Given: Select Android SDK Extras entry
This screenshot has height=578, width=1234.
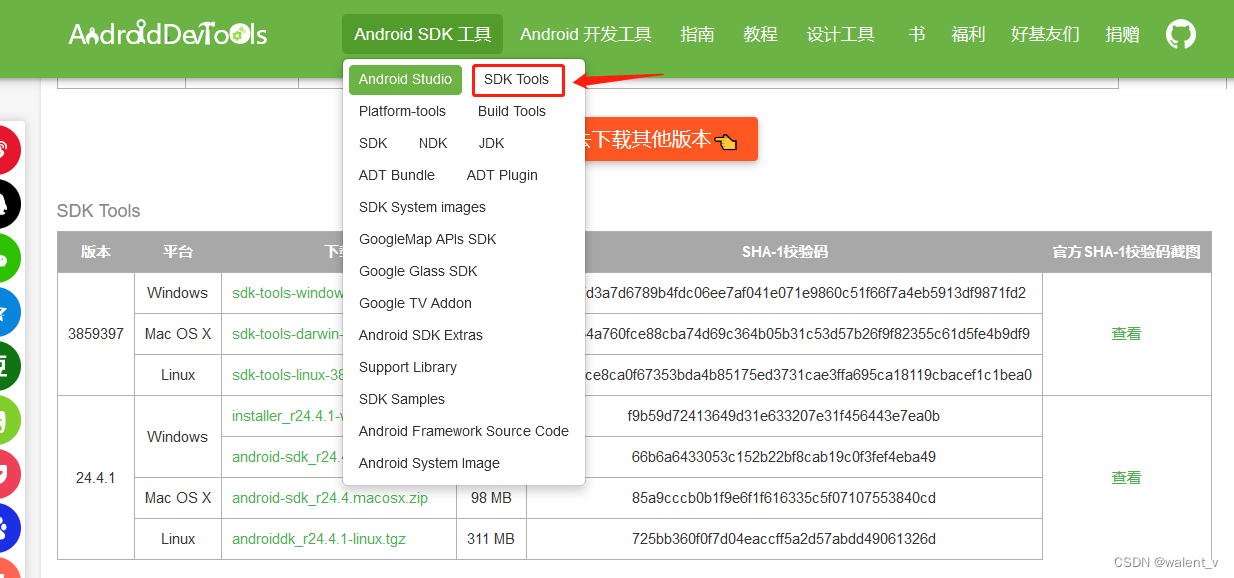Looking at the screenshot, I should click(421, 335).
